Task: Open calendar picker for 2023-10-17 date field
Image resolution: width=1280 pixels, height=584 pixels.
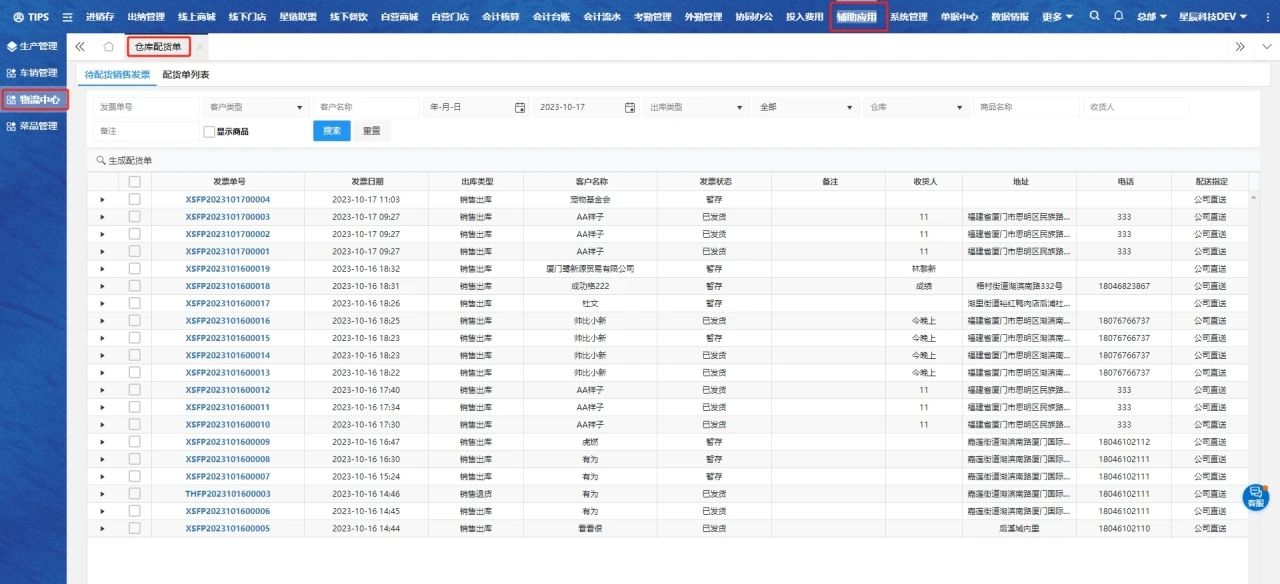Action: pyautogui.click(x=630, y=107)
